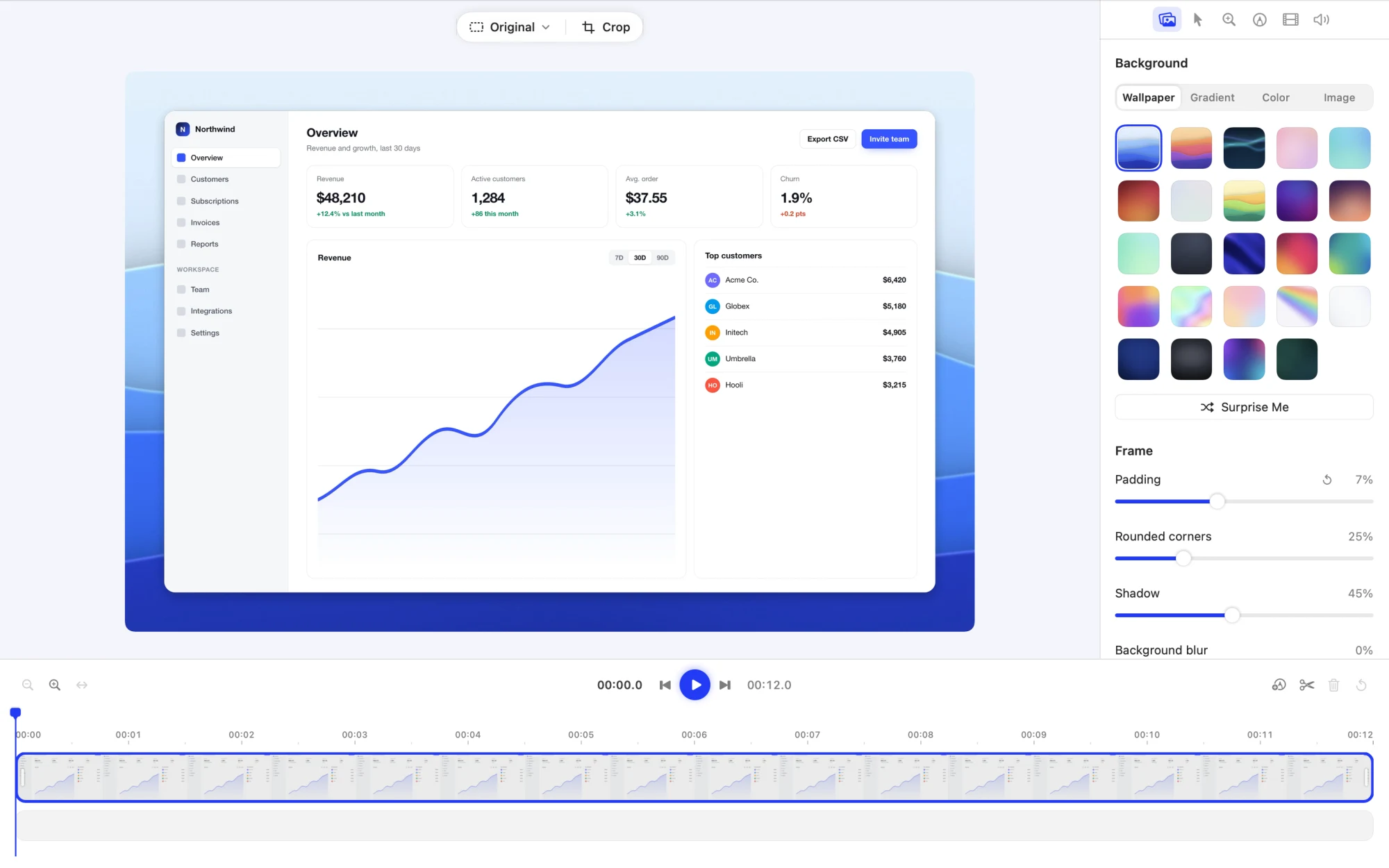
Task: Click the trash delete icon
Action: [1334, 685]
